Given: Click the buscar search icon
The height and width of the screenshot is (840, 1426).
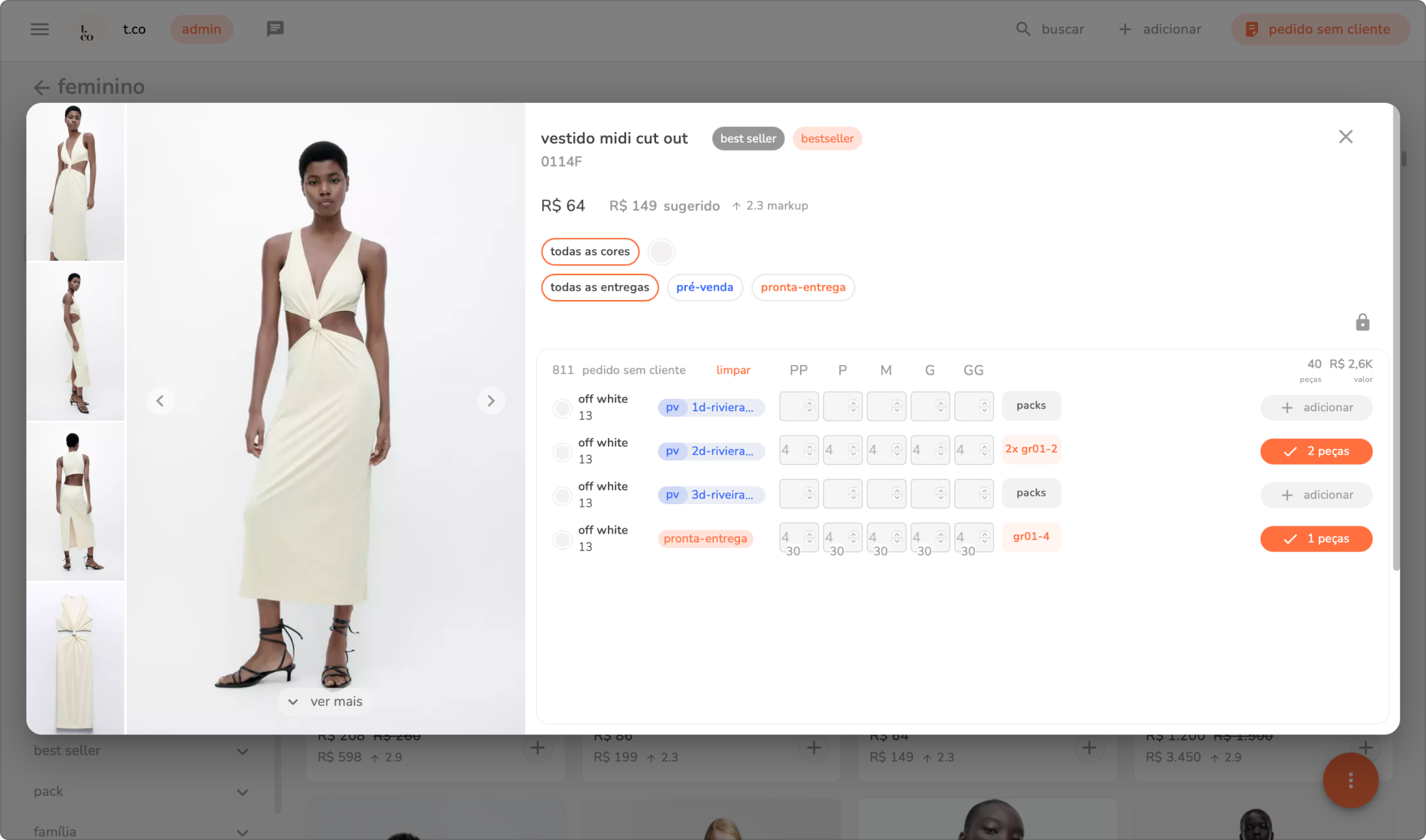Looking at the screenshot, I should [1023, 29].
